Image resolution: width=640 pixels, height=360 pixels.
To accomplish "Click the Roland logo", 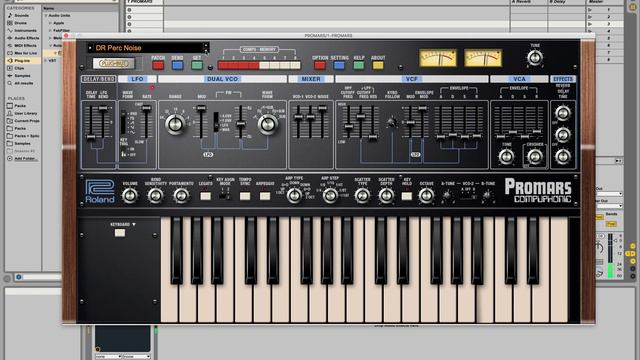I will pyautogui.click(x=100, y=192).
